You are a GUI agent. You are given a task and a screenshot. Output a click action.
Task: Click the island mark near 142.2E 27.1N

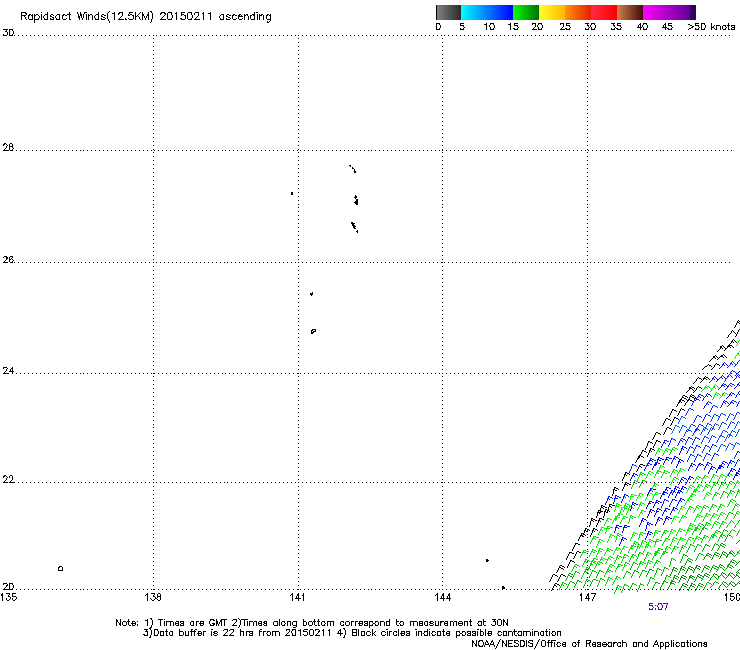(x=356, y=200)
